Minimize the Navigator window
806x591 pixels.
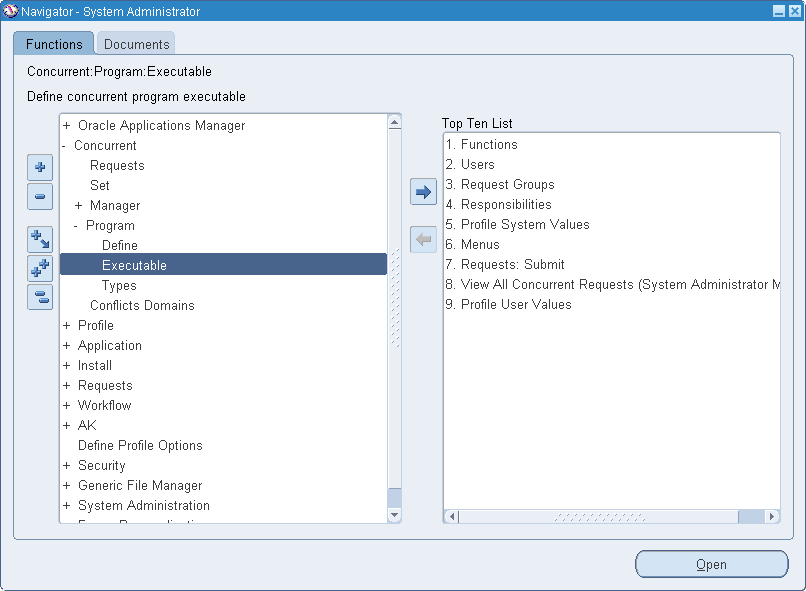[779, 11]
